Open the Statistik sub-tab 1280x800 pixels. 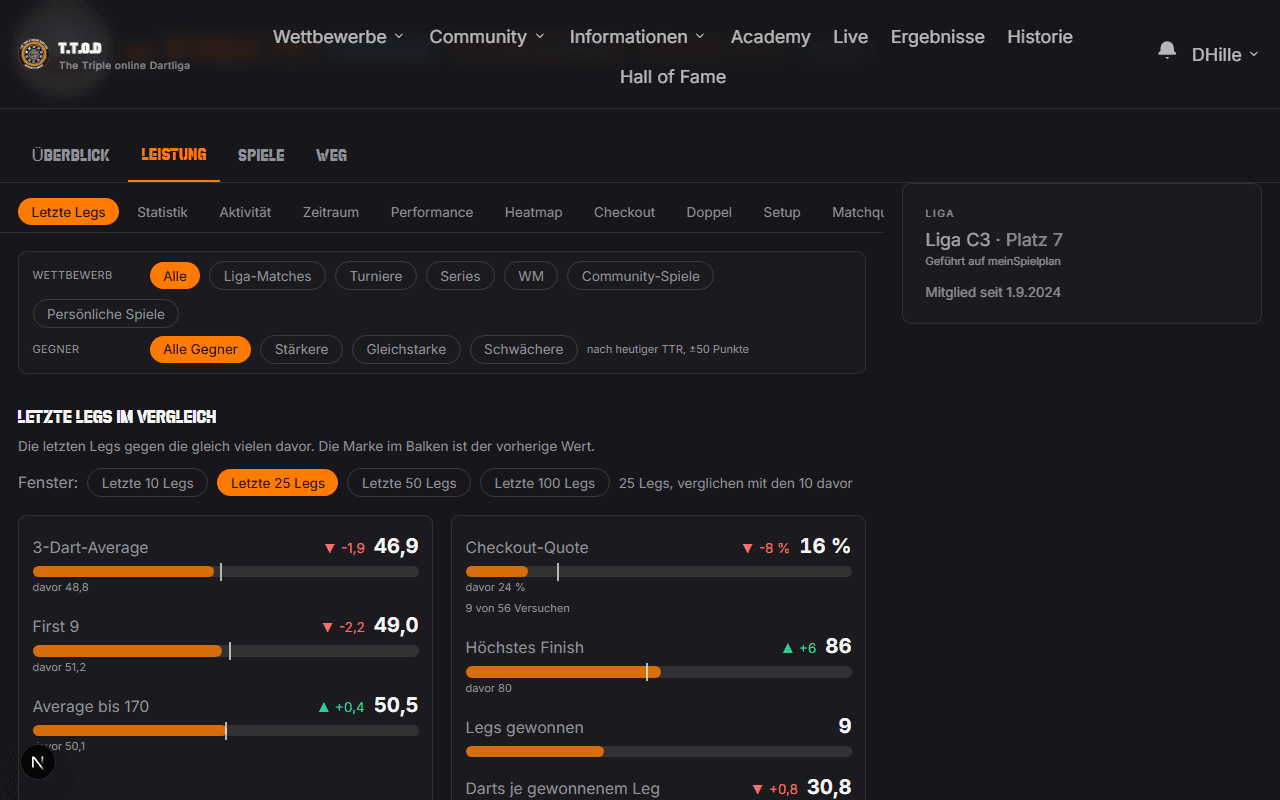(x=162, y=212)
